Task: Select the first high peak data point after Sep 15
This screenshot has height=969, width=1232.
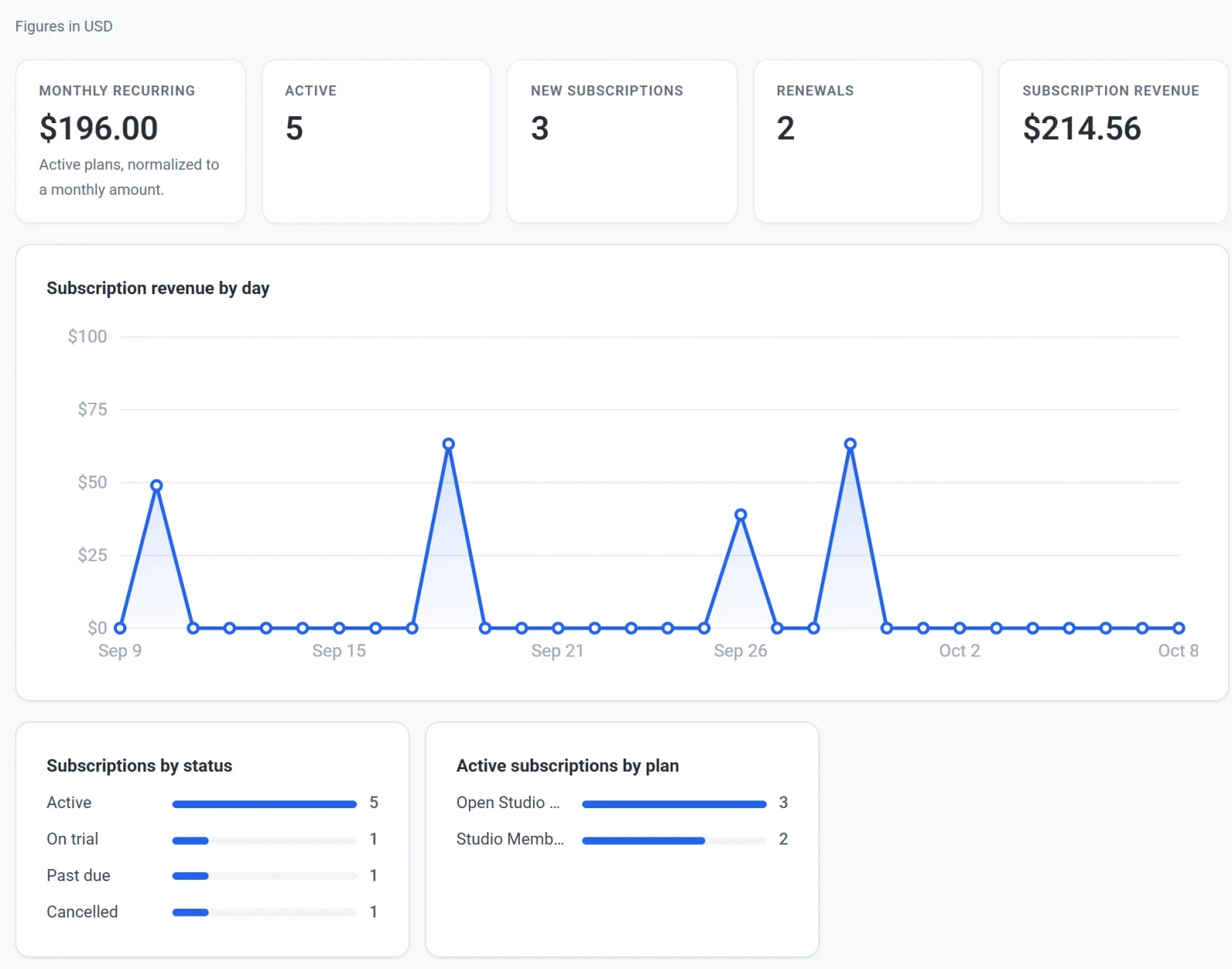Action: tap(449, 444)
